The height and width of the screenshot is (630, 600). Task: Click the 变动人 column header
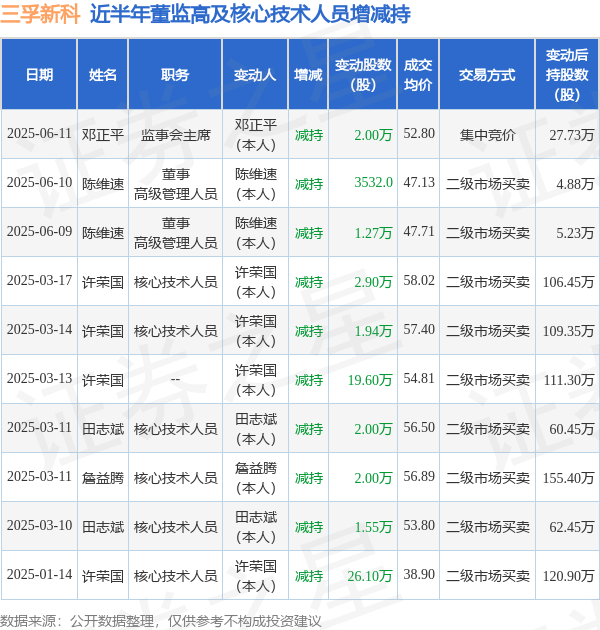tap(255, 75)
